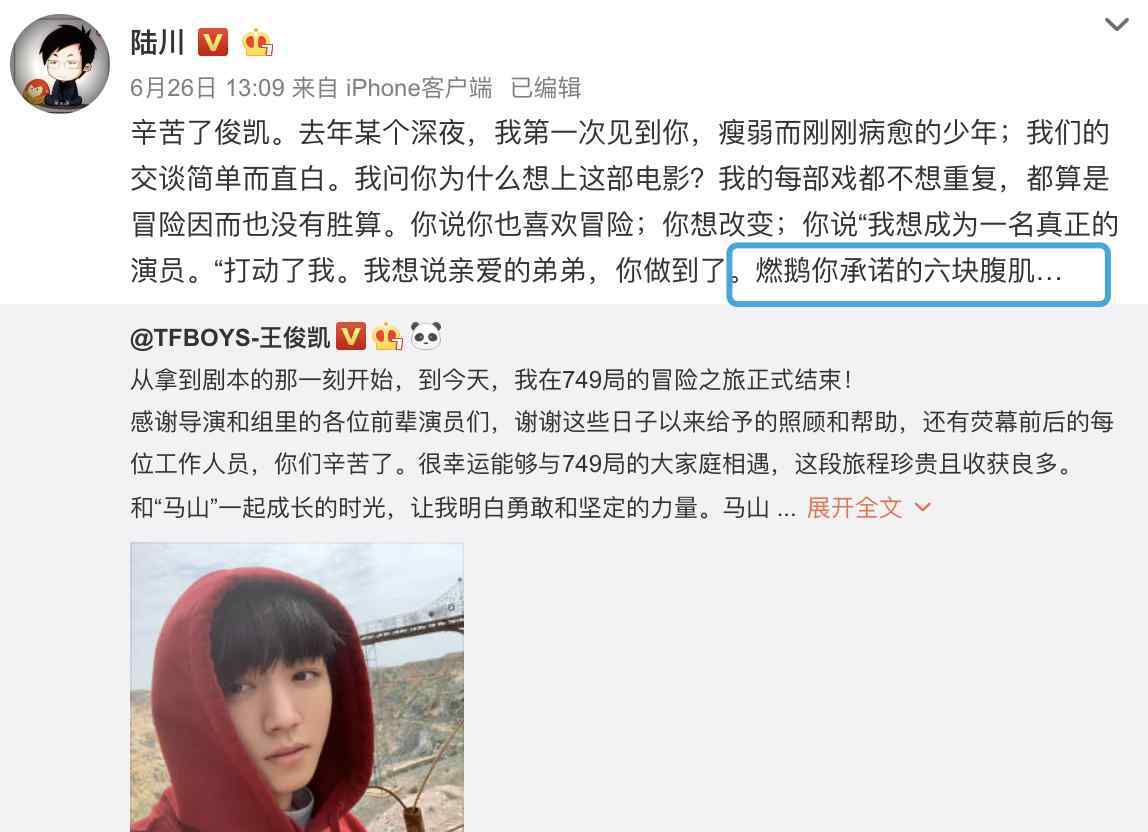The image size is (1148, 832).
Task: Click 陆川's post text starting 辛苦了俊凯
Action: pos(624,201)
